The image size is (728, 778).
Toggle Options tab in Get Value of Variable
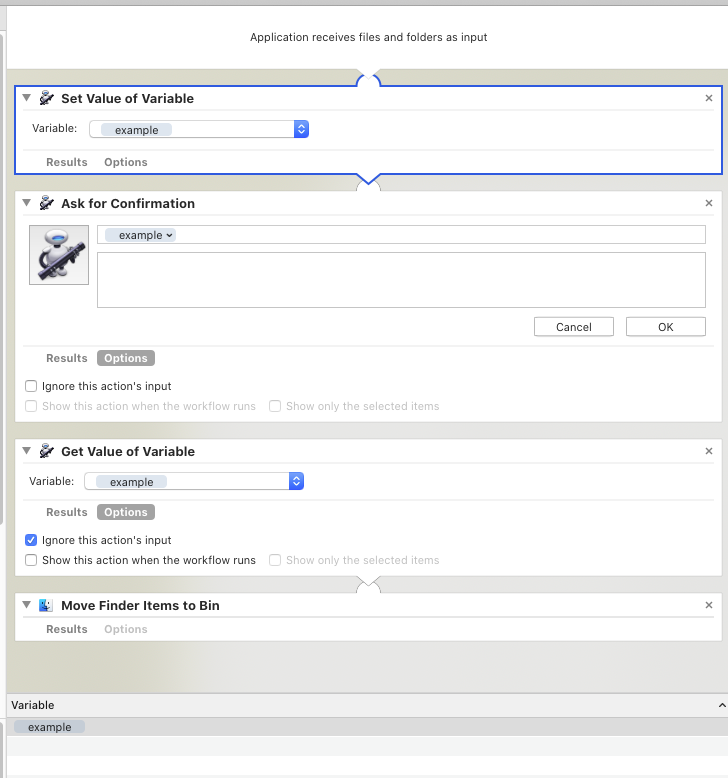[x=126, y=512]
